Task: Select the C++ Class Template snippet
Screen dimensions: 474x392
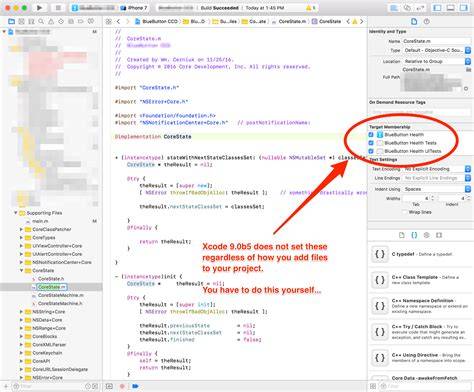Action: coord(421,280)
